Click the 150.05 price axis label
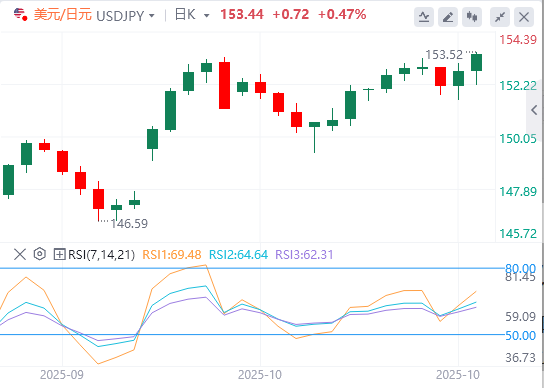This screenshot has width=544, height=388. coord(518,139)
